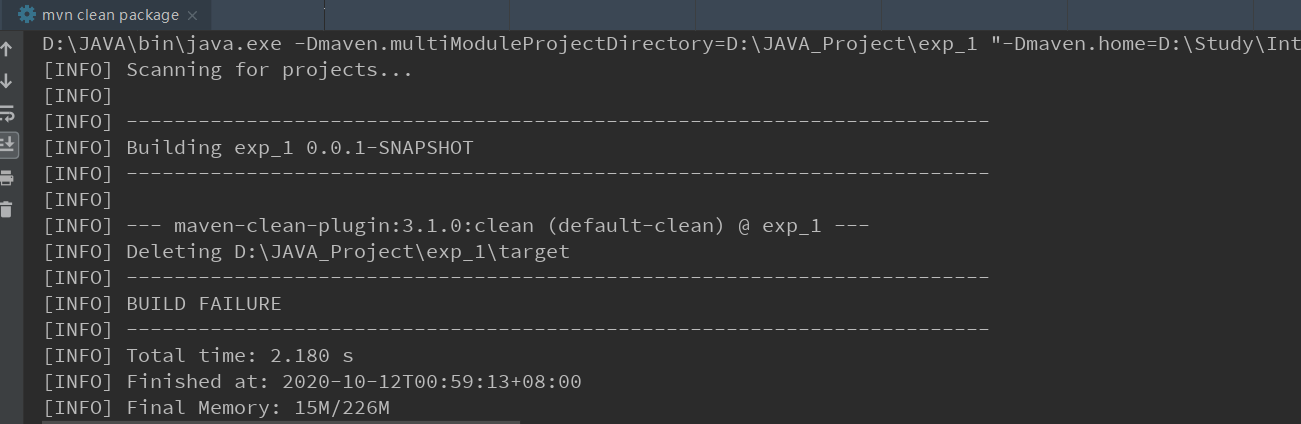Viewport: 1301px width, 424px height.
Task: Click the up arrow to previous stack trace
Action: (7, 49)
